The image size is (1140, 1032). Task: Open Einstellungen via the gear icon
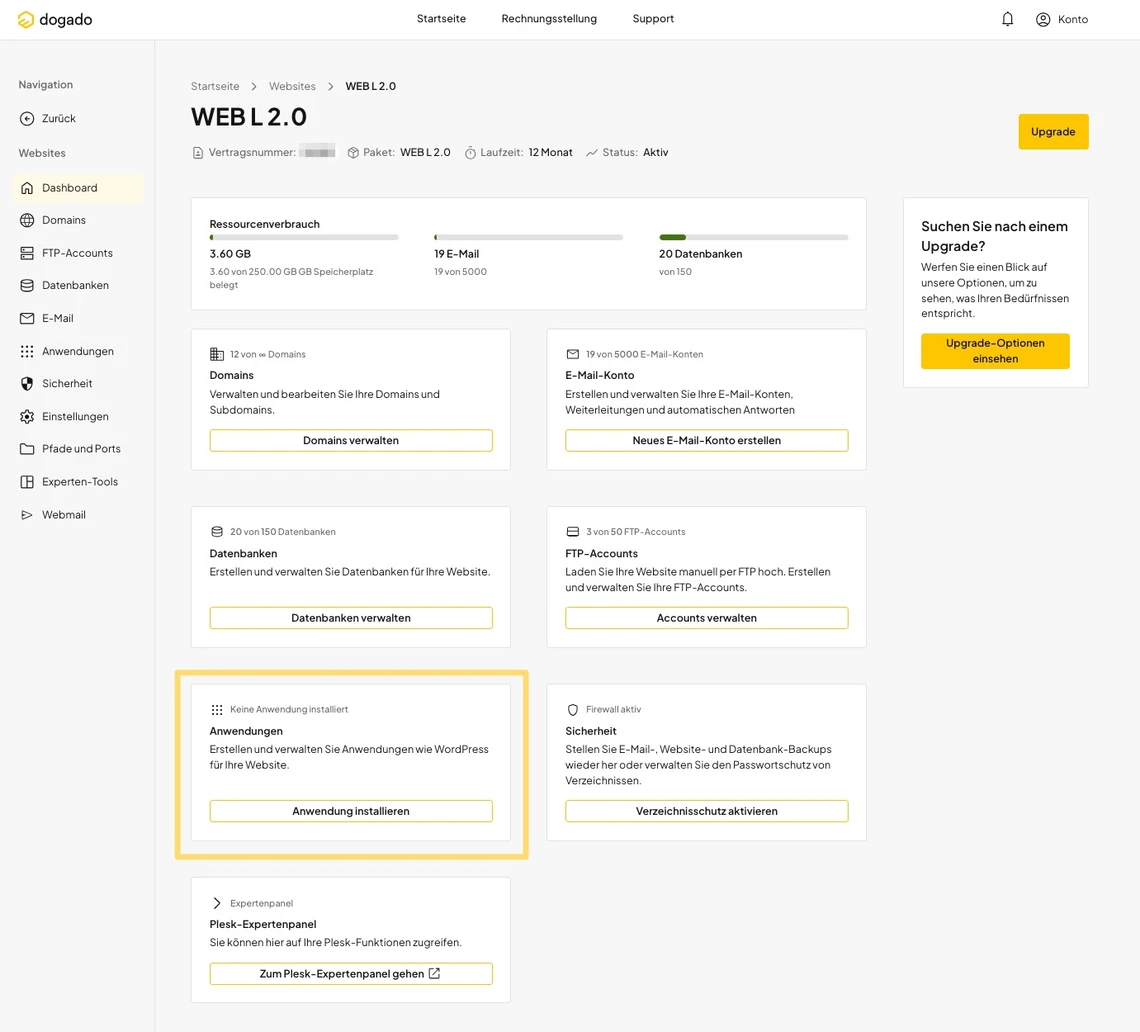pyautogui.click(x=26, y=416)
